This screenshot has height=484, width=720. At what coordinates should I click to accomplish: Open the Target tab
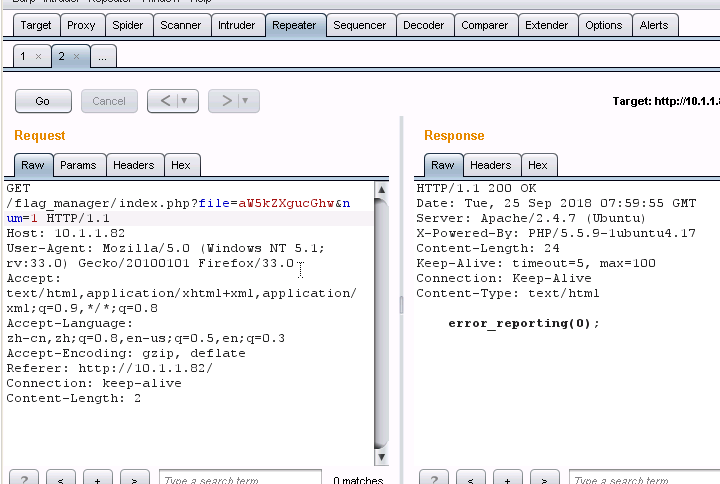pyautogui.click(x=36, y=25)
